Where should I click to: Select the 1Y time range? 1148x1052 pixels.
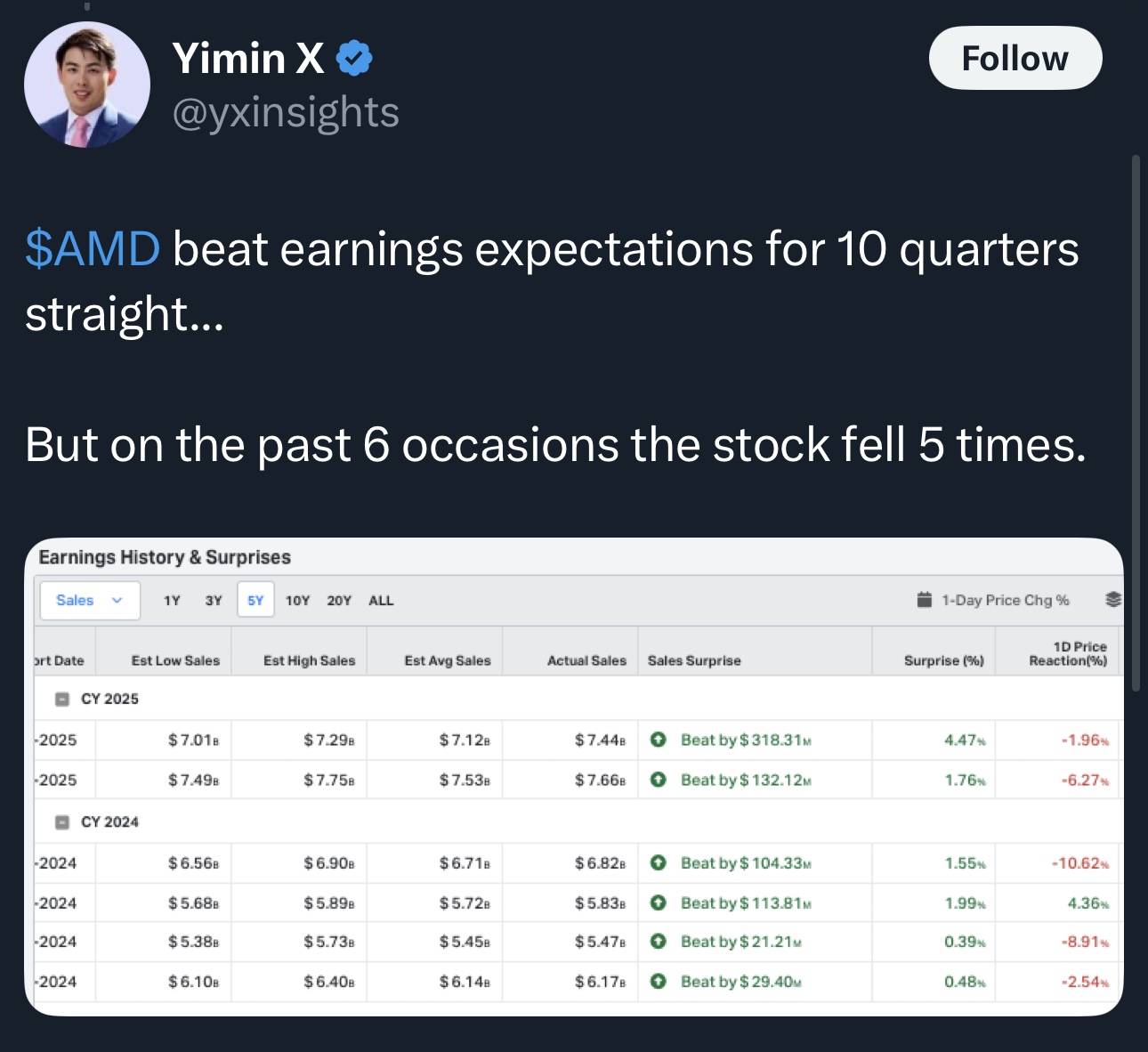tap(172, 601)
